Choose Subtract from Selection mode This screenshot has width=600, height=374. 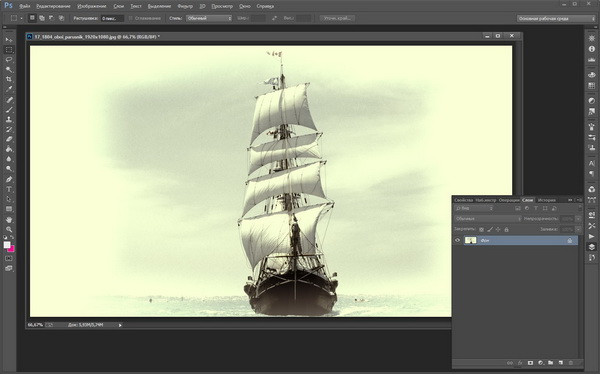coord(51,18)
